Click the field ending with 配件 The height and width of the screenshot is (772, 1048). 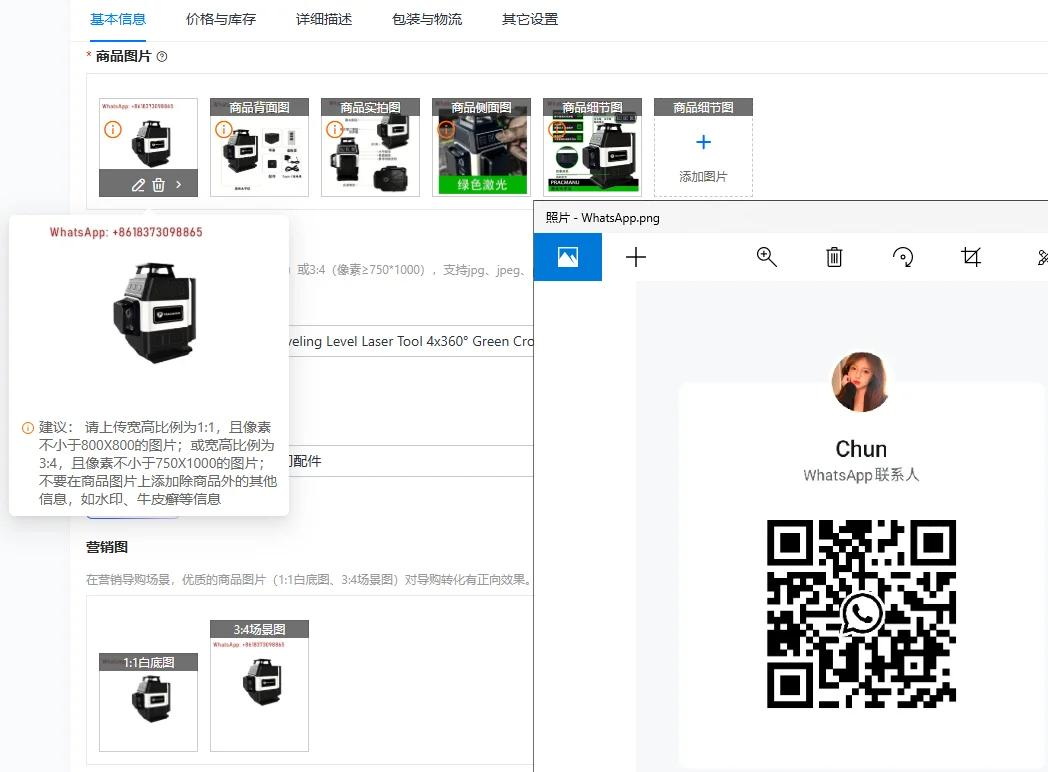coord(410,461)
